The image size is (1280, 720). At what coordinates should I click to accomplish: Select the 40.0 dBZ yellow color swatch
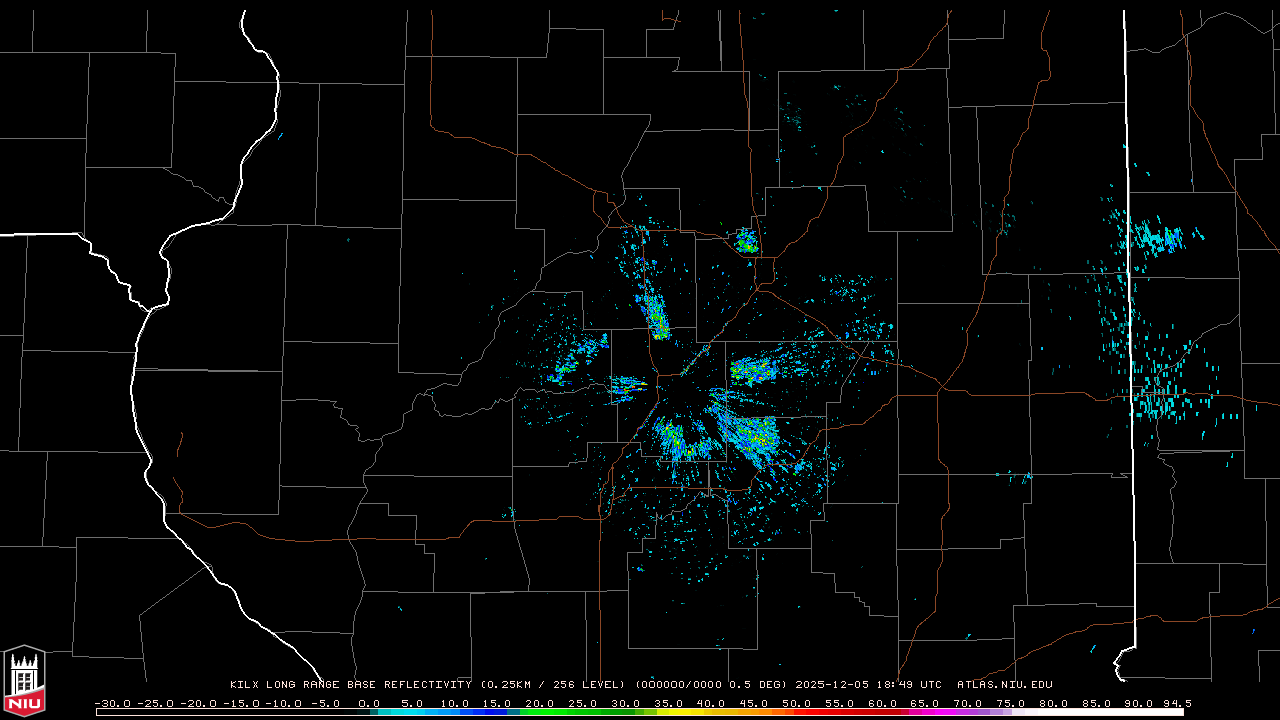(x=711, y=712)
